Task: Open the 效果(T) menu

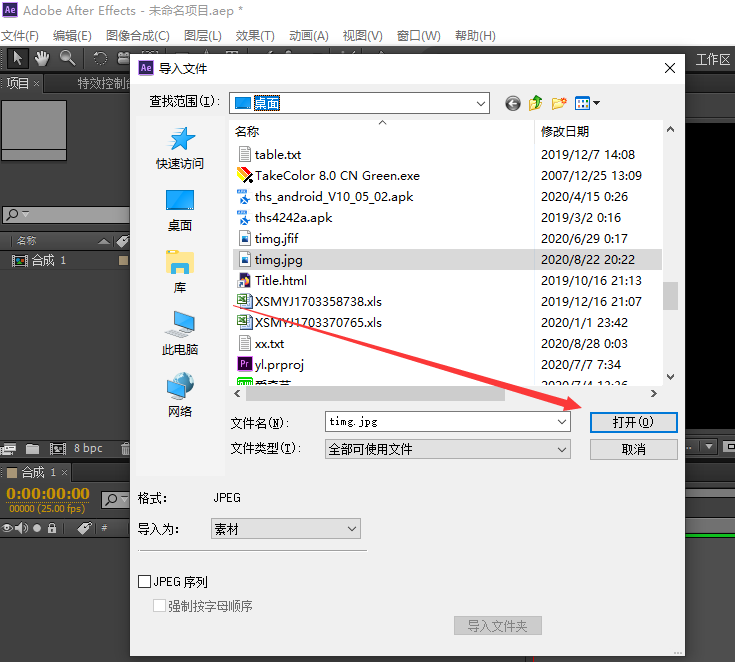Action: point(255,36)
